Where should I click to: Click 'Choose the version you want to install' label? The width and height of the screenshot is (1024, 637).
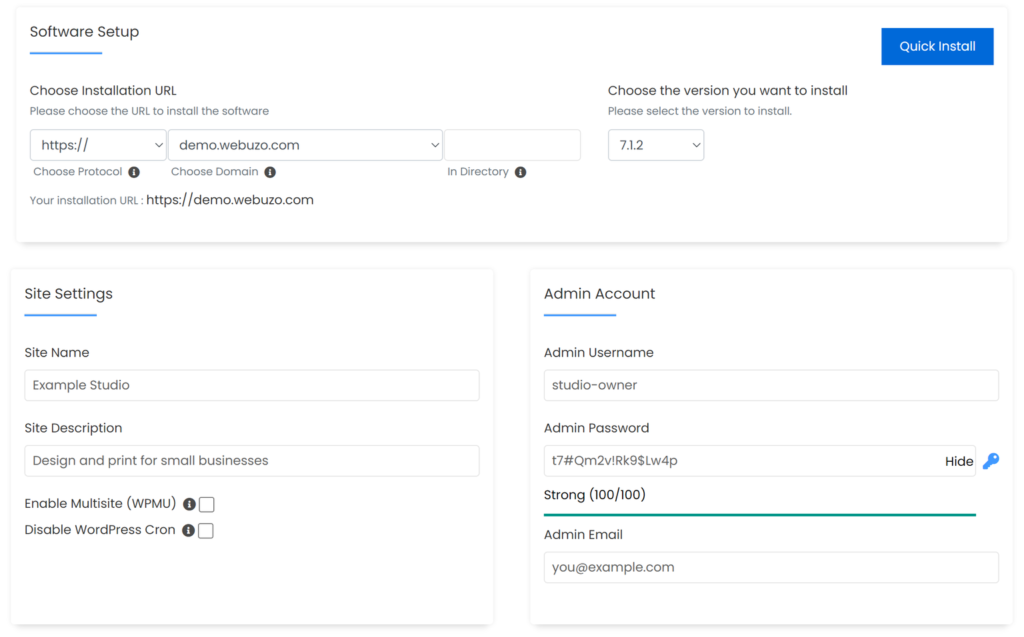point(728,91)
